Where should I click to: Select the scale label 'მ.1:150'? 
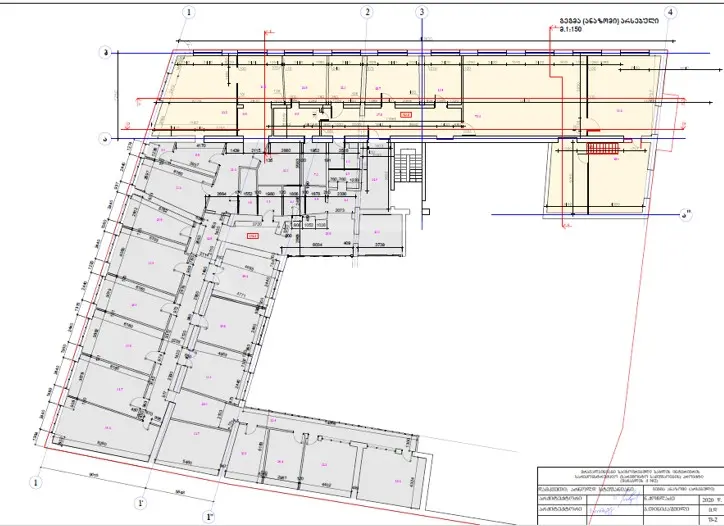pyautogui.click(x=571, y=30)
